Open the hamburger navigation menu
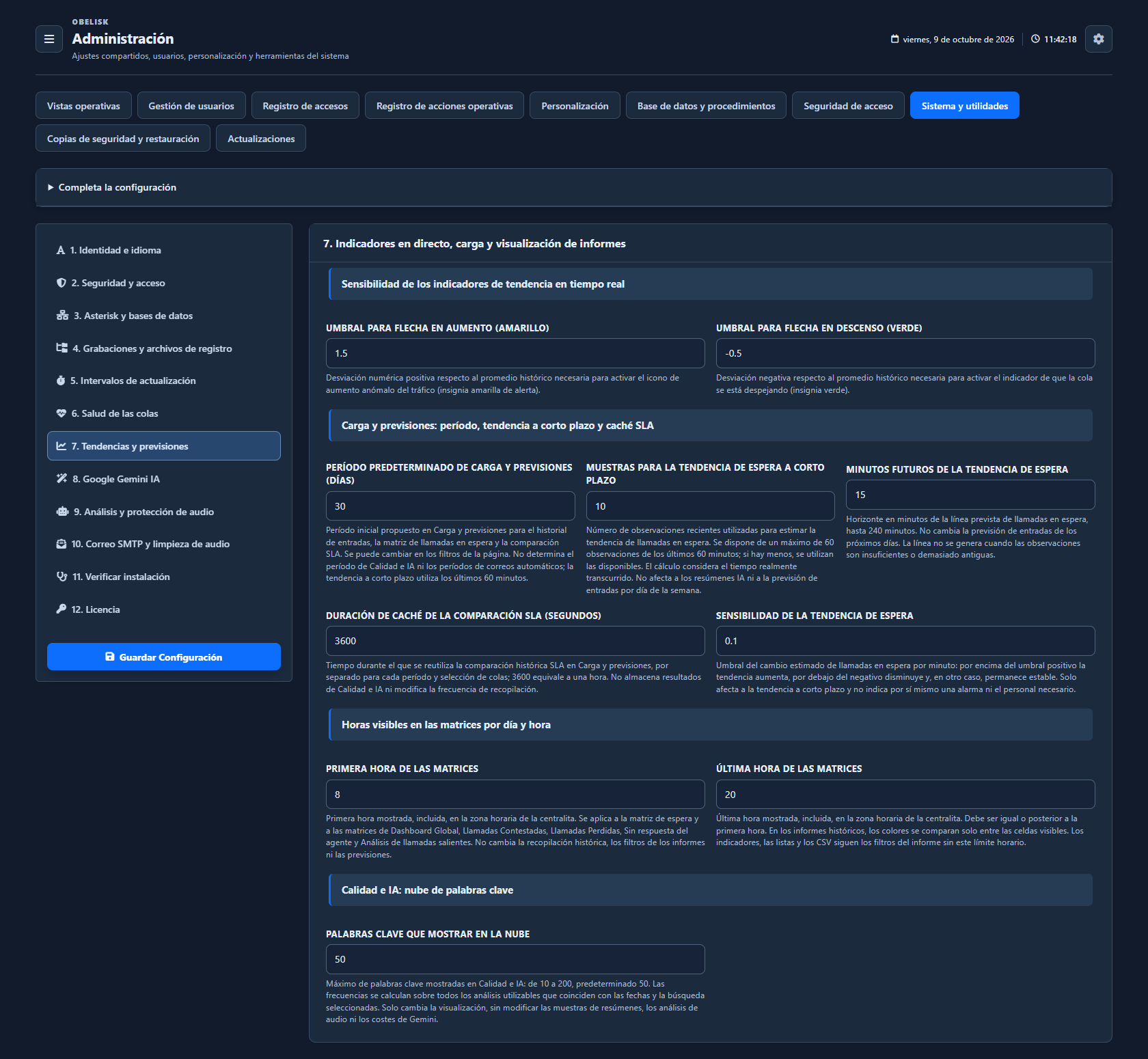Image resolution: width=1148 pixels, height=1059 pixels. click(x=49, y=39)
